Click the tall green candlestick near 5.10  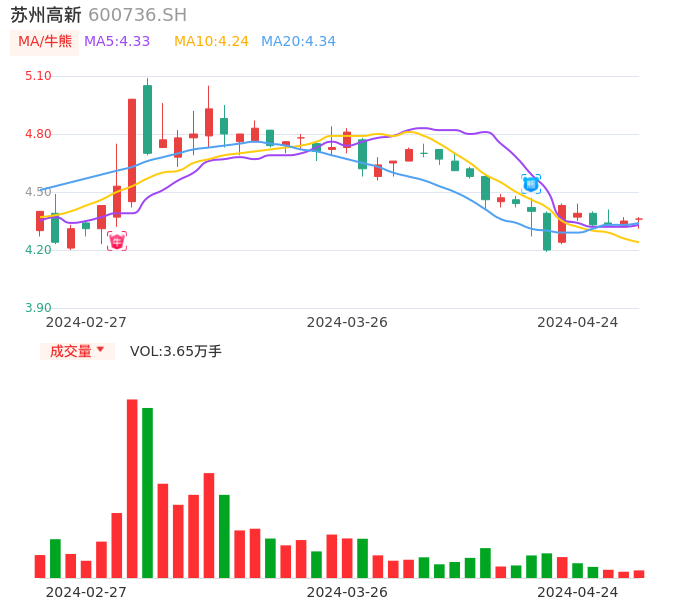click(147, 119)
